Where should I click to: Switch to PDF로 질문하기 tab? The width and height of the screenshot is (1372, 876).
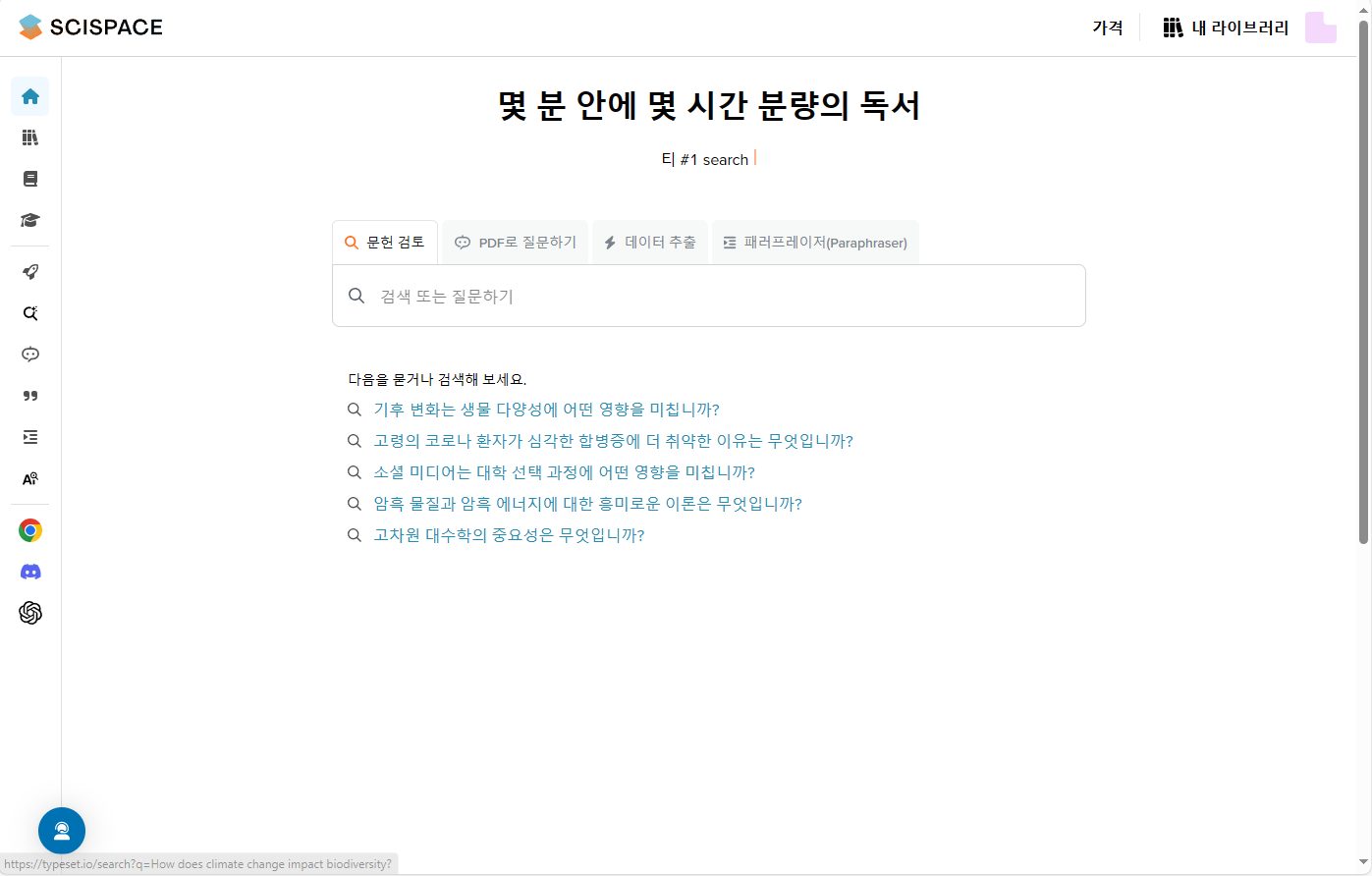click(516, 243)
